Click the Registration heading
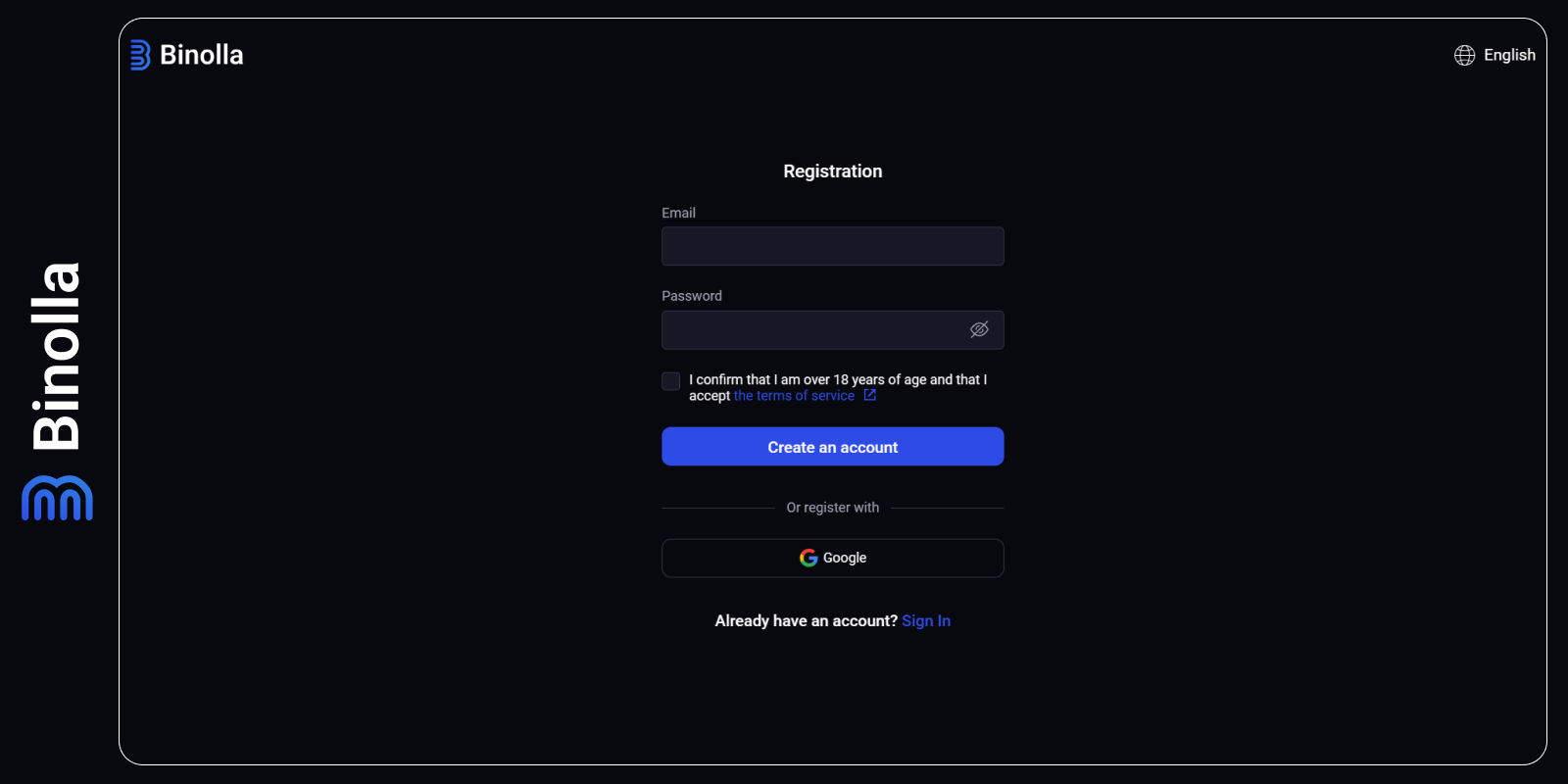 click(832, 171)
